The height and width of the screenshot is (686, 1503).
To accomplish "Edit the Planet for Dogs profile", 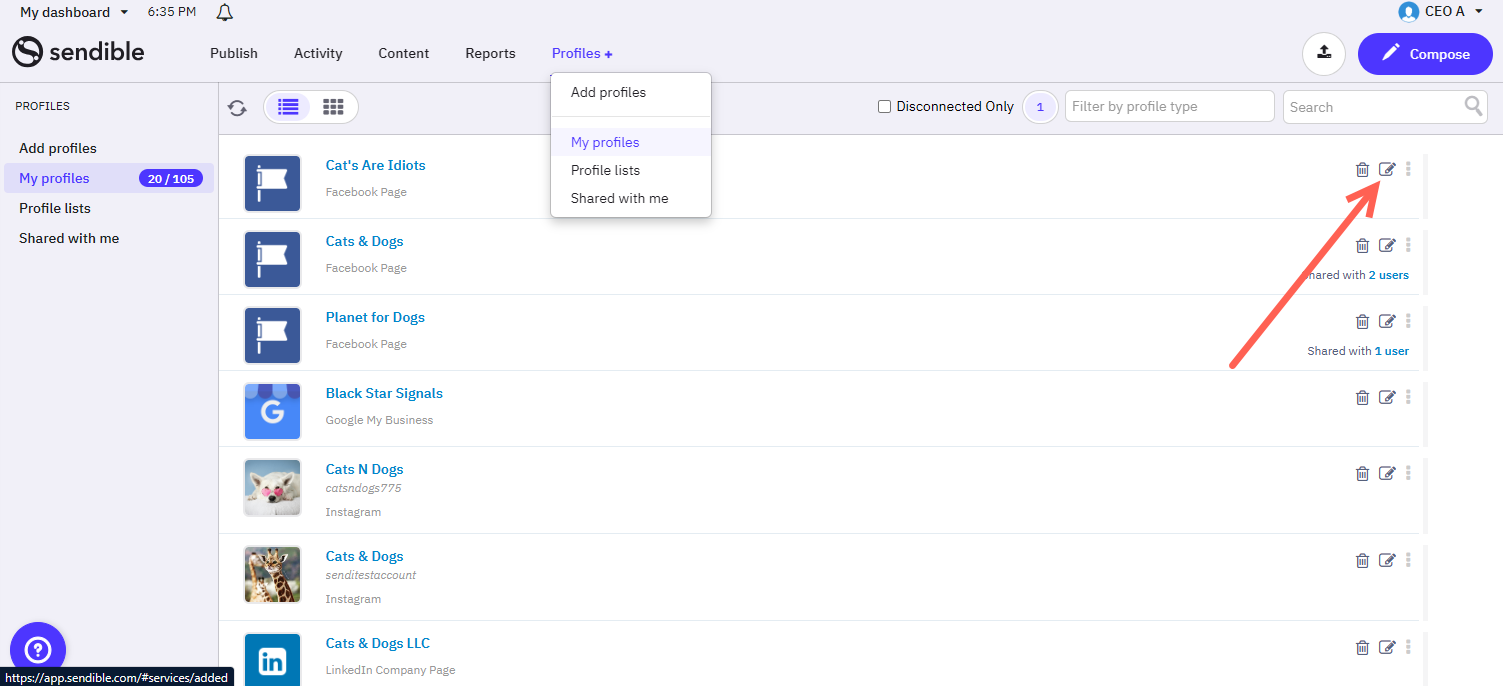I will (x=1387, y=321).
